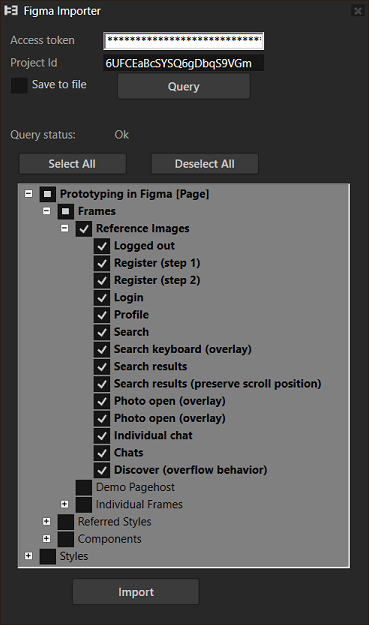Expand the Styles node
The image size is (369, 625).
[x=28, y=556]
